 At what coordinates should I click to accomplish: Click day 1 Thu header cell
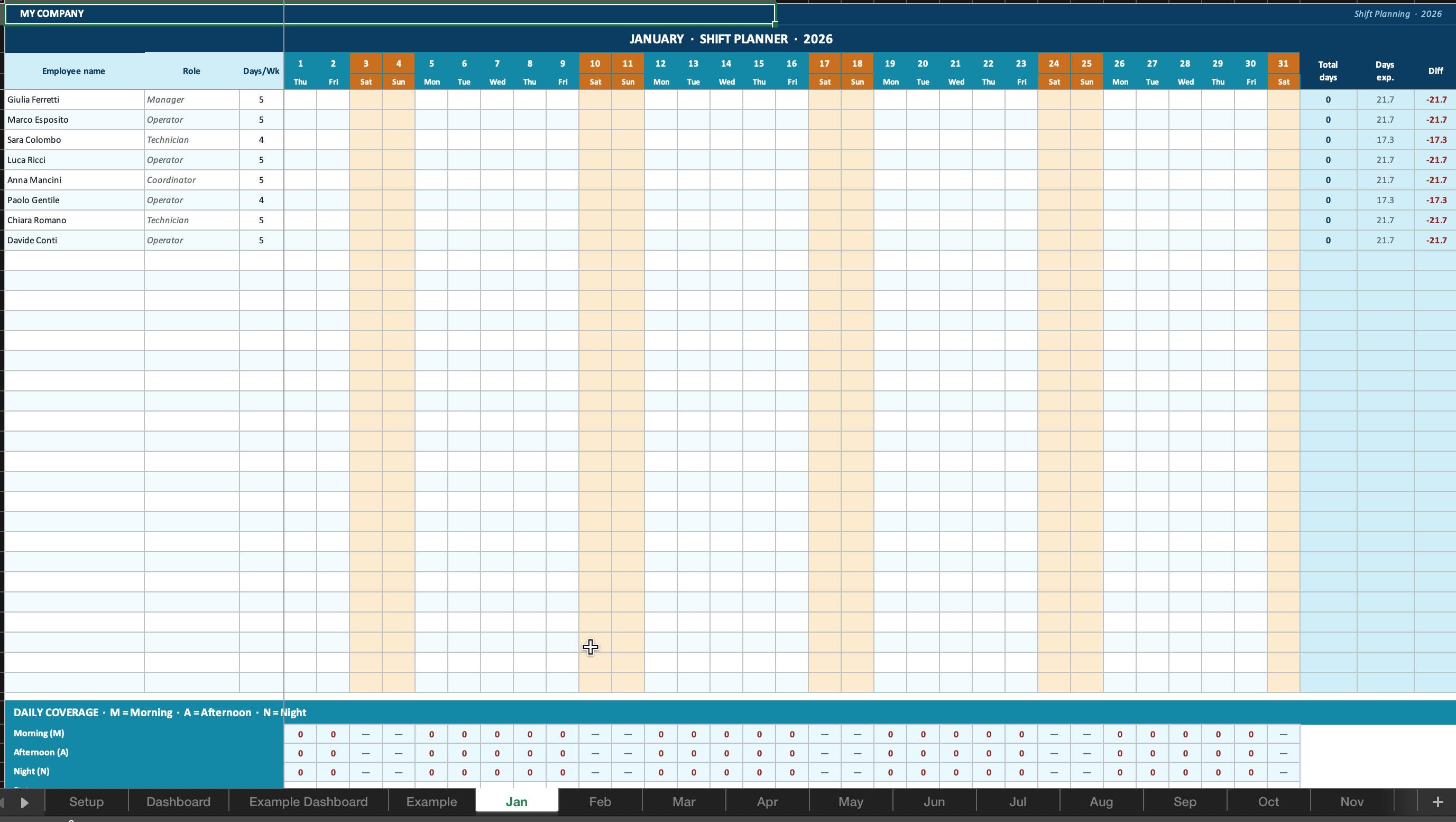point(300,71)
